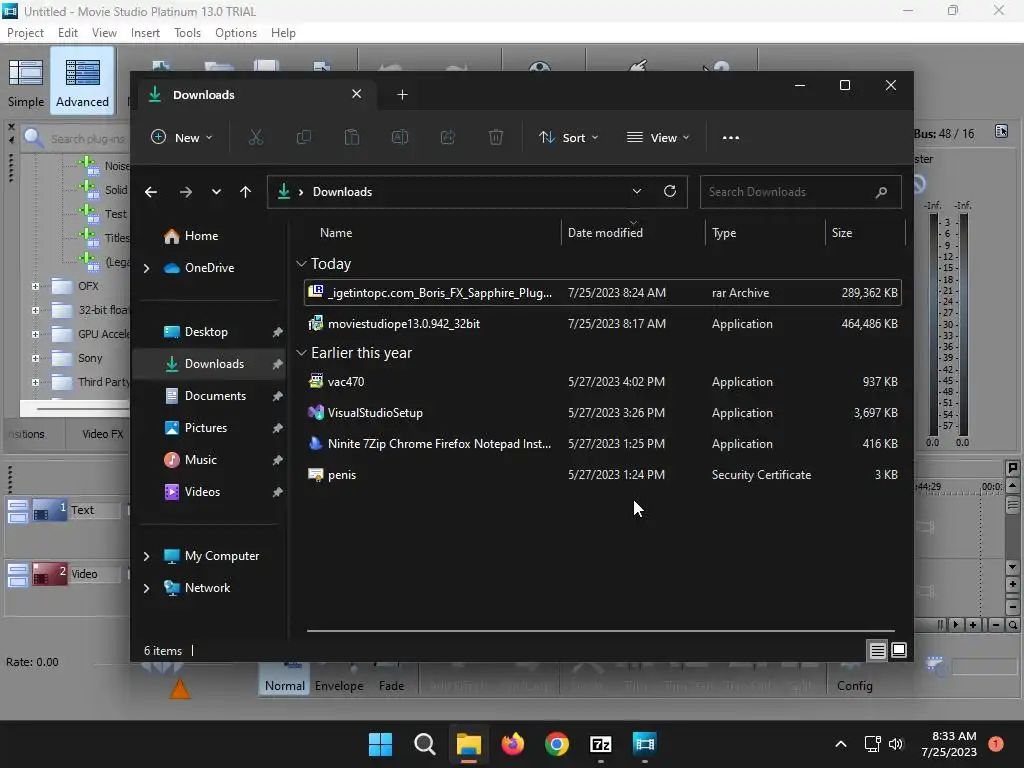Open recent locations dropdown arrow
Screen dimensions: 1024x768
coord(216,192)
